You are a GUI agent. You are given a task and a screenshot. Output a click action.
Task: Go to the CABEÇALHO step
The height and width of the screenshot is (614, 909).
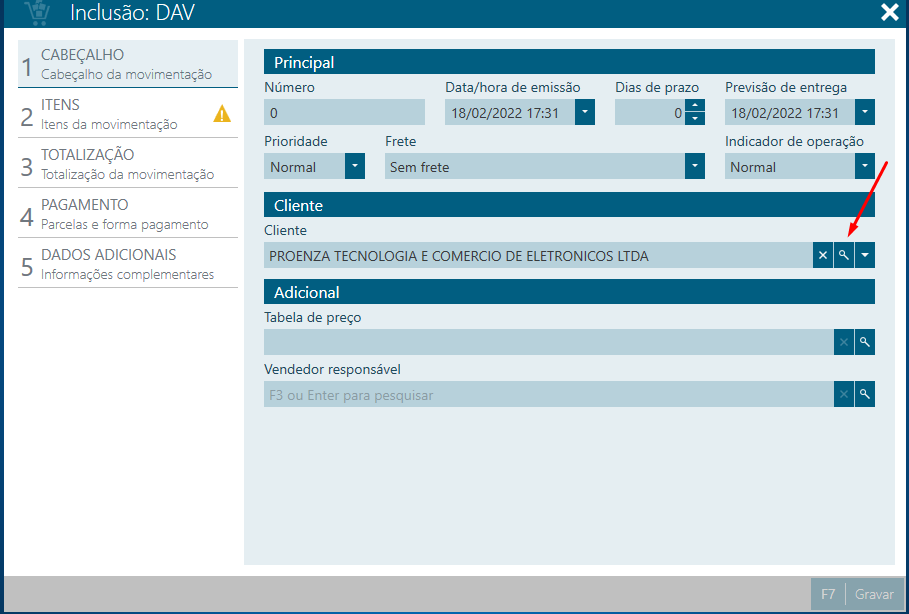[128, 64]
